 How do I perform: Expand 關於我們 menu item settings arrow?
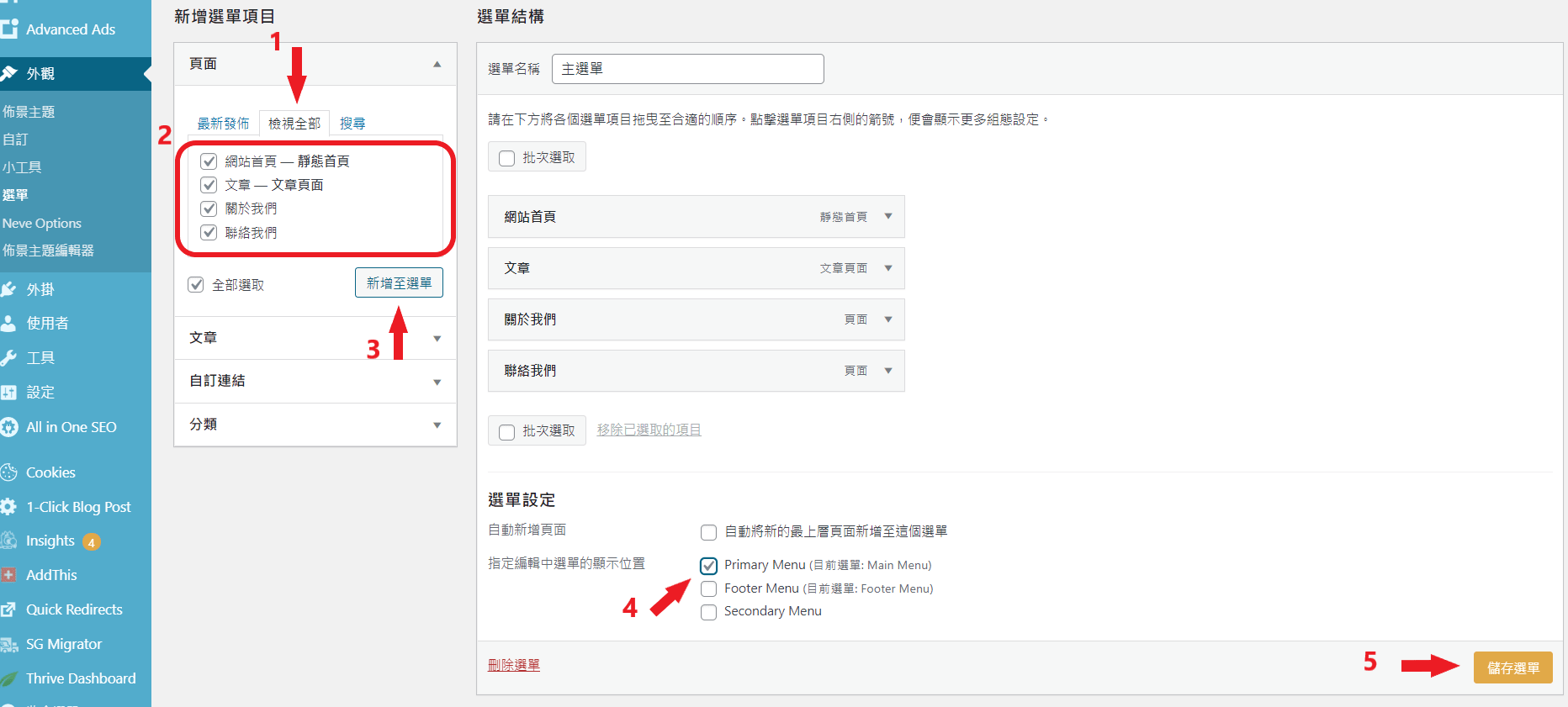click(888, 319)
